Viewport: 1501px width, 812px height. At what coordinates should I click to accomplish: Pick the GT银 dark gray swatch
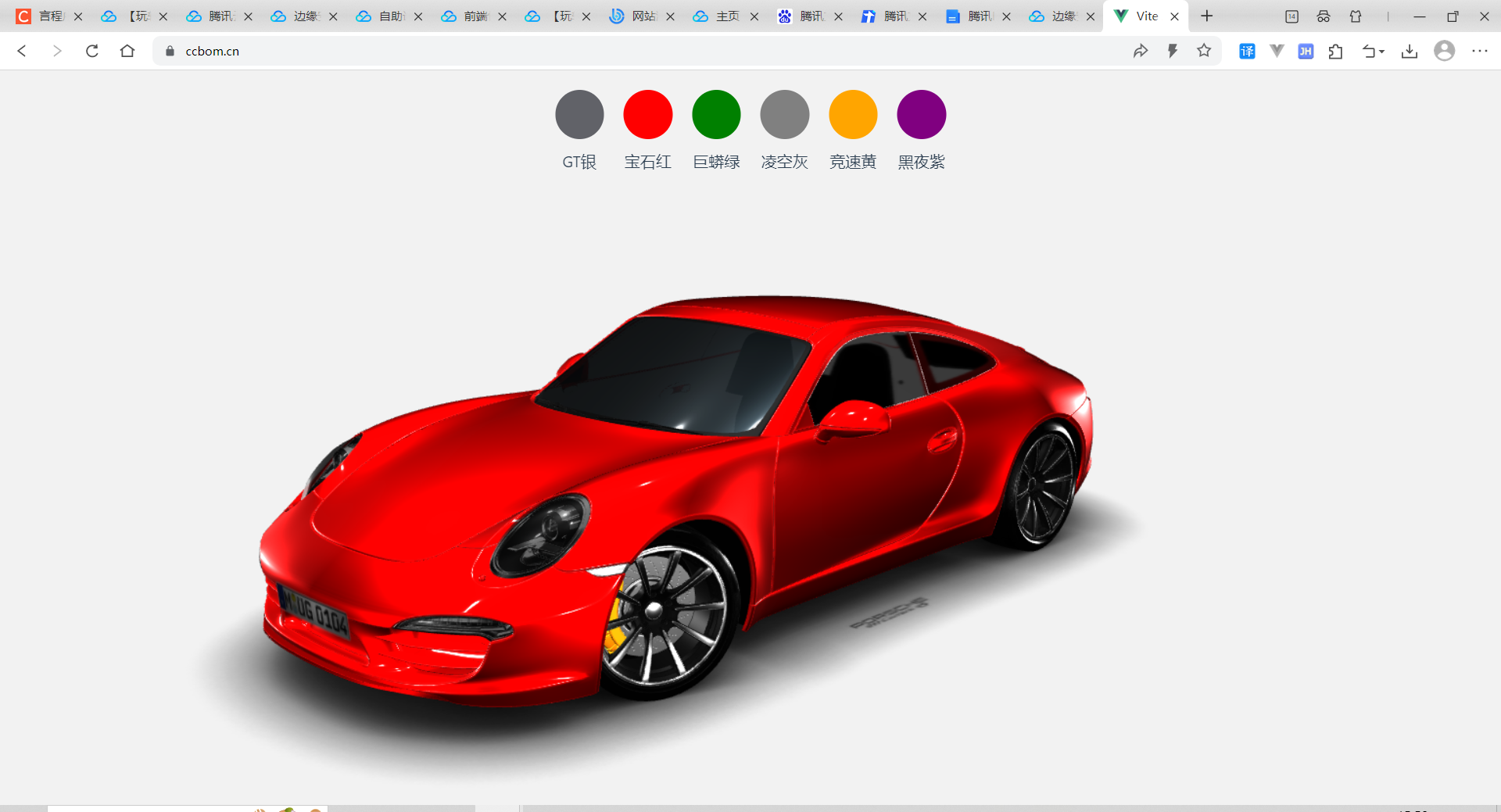pyautogui.click(x=579, y=114)
